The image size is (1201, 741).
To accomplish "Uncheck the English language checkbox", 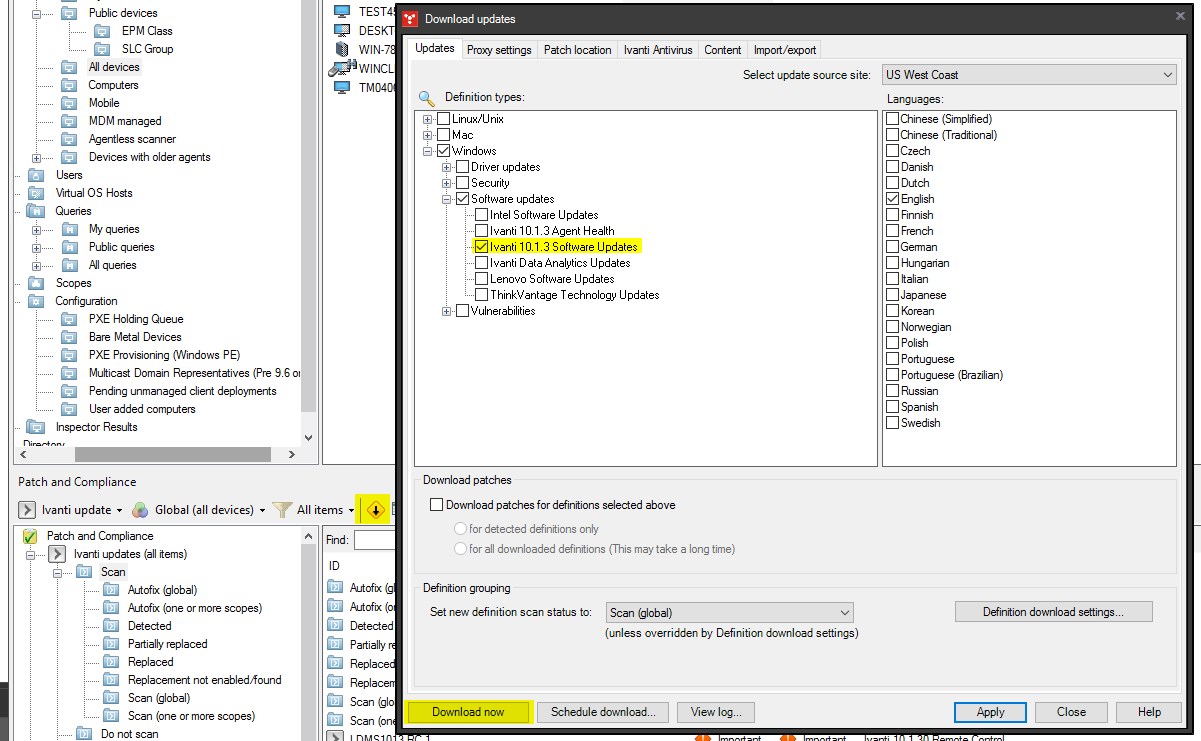I will [891, 198].
